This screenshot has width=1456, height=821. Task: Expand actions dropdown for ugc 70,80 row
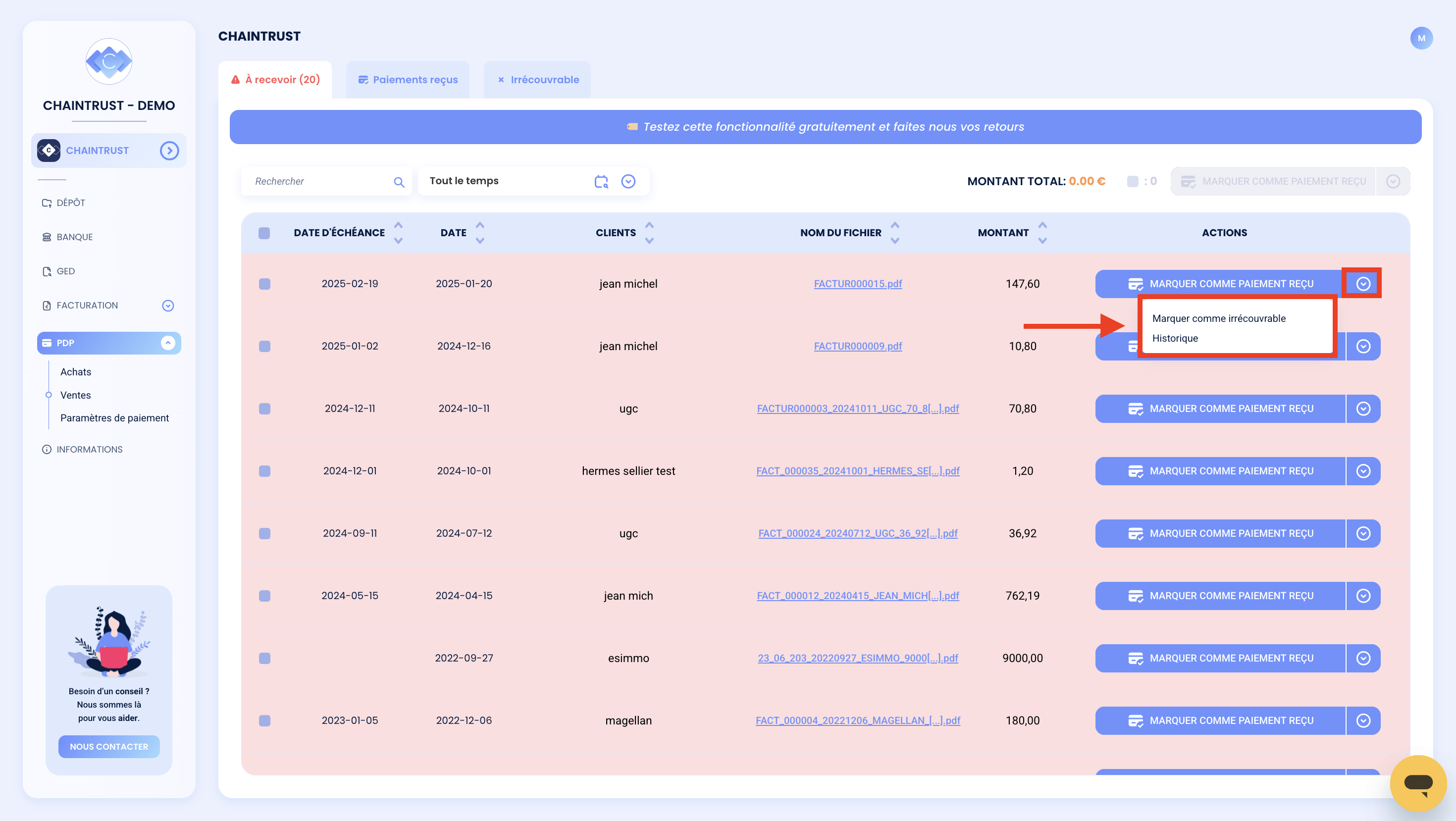tap(1363, 409)
